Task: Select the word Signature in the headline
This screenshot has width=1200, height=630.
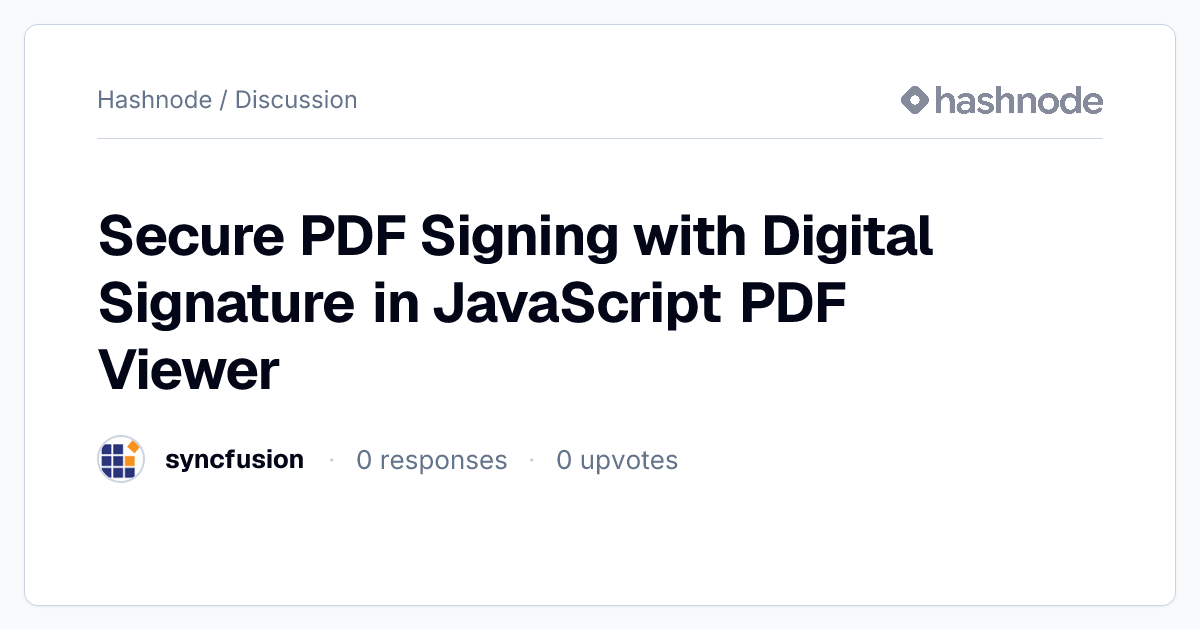Action: click(226, 304)
